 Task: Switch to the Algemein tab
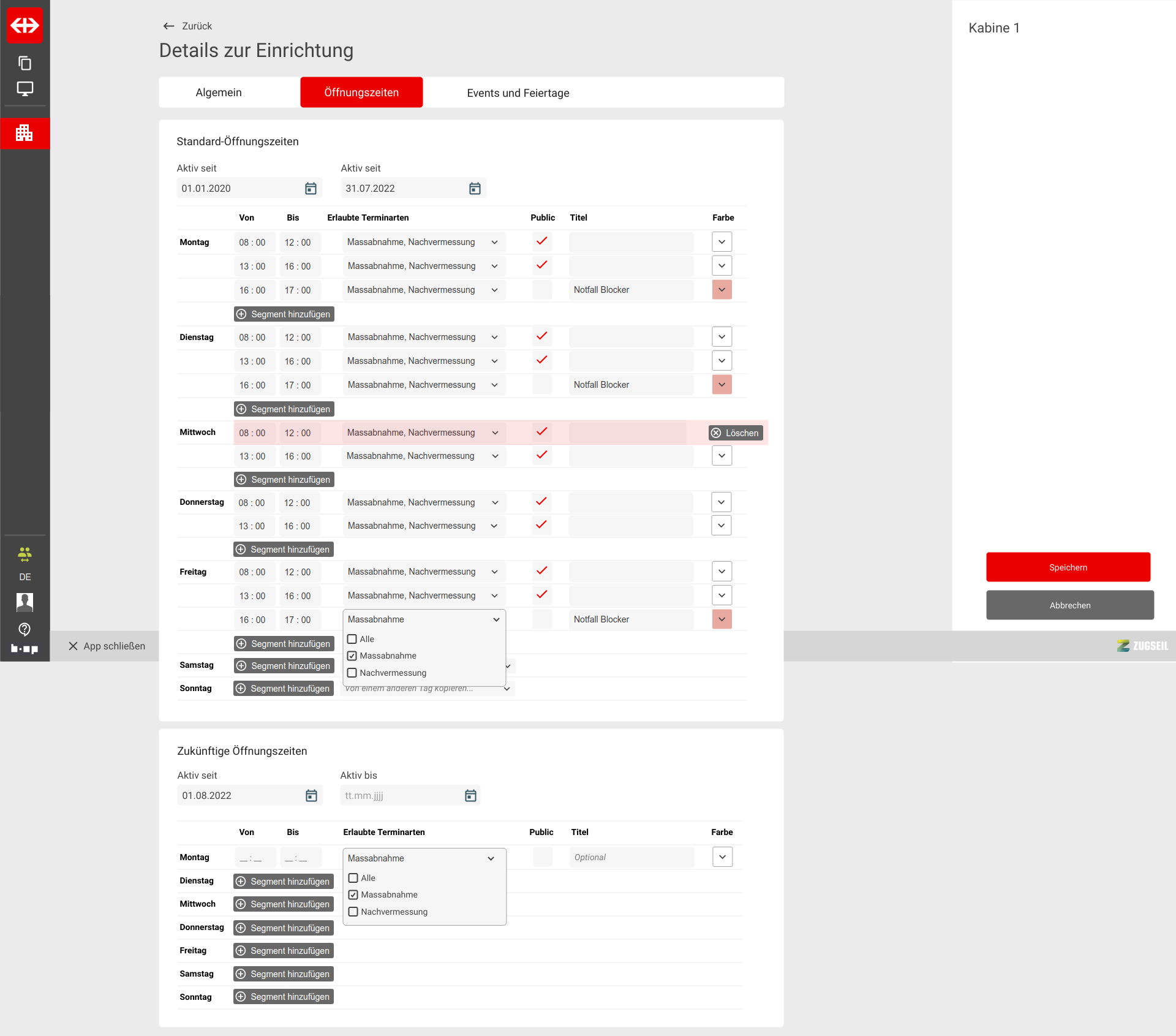(219, 93)
